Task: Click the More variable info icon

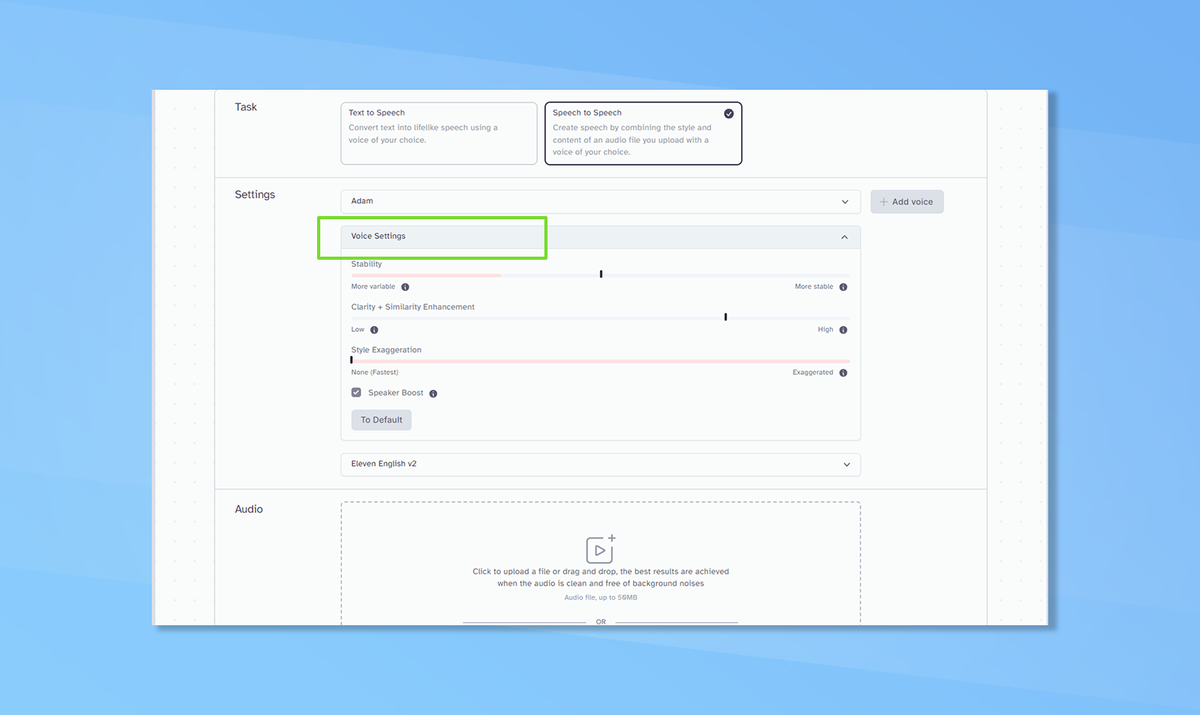Action: pos(405,286)
